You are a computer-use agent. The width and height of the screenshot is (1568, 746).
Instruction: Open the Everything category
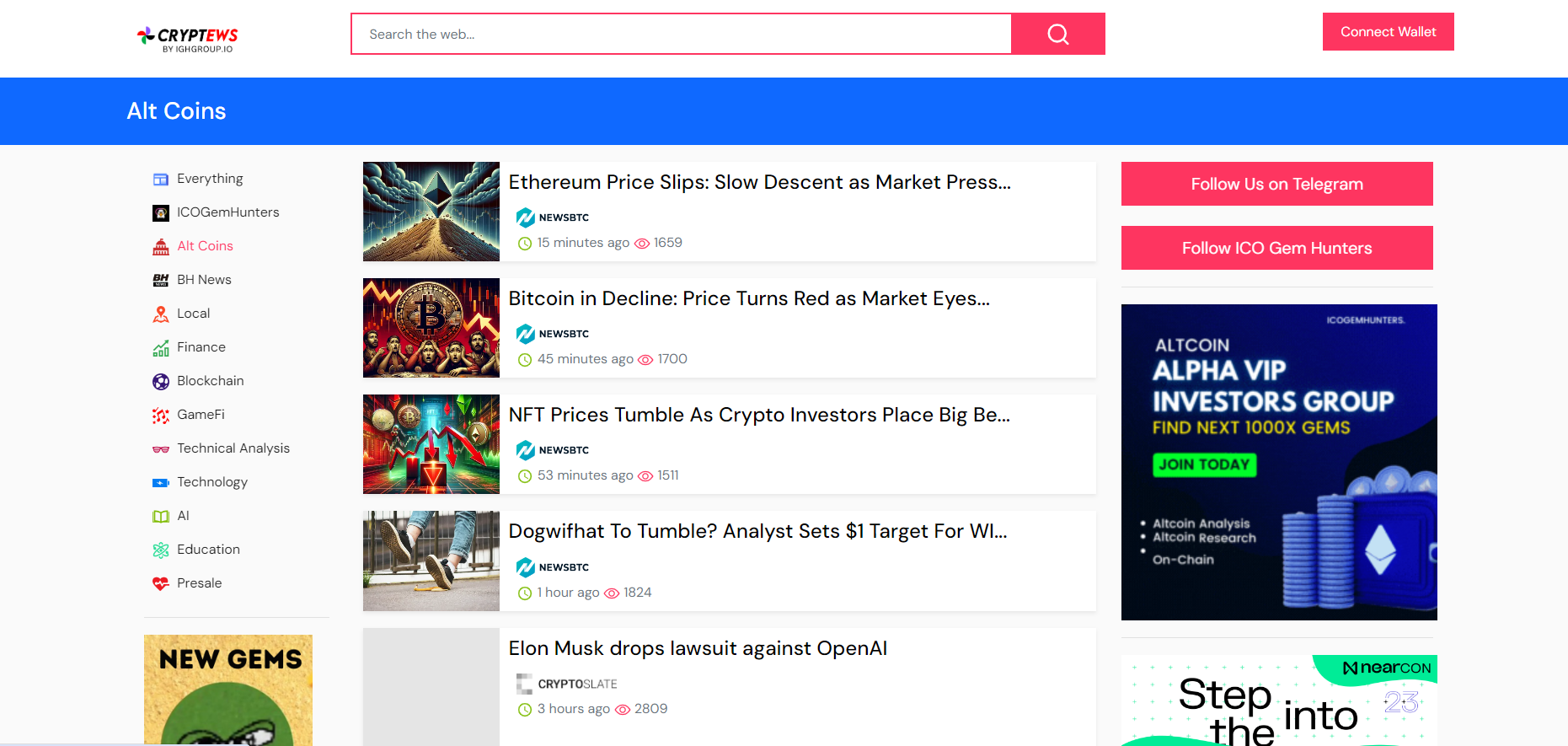[x=210, y=179]
